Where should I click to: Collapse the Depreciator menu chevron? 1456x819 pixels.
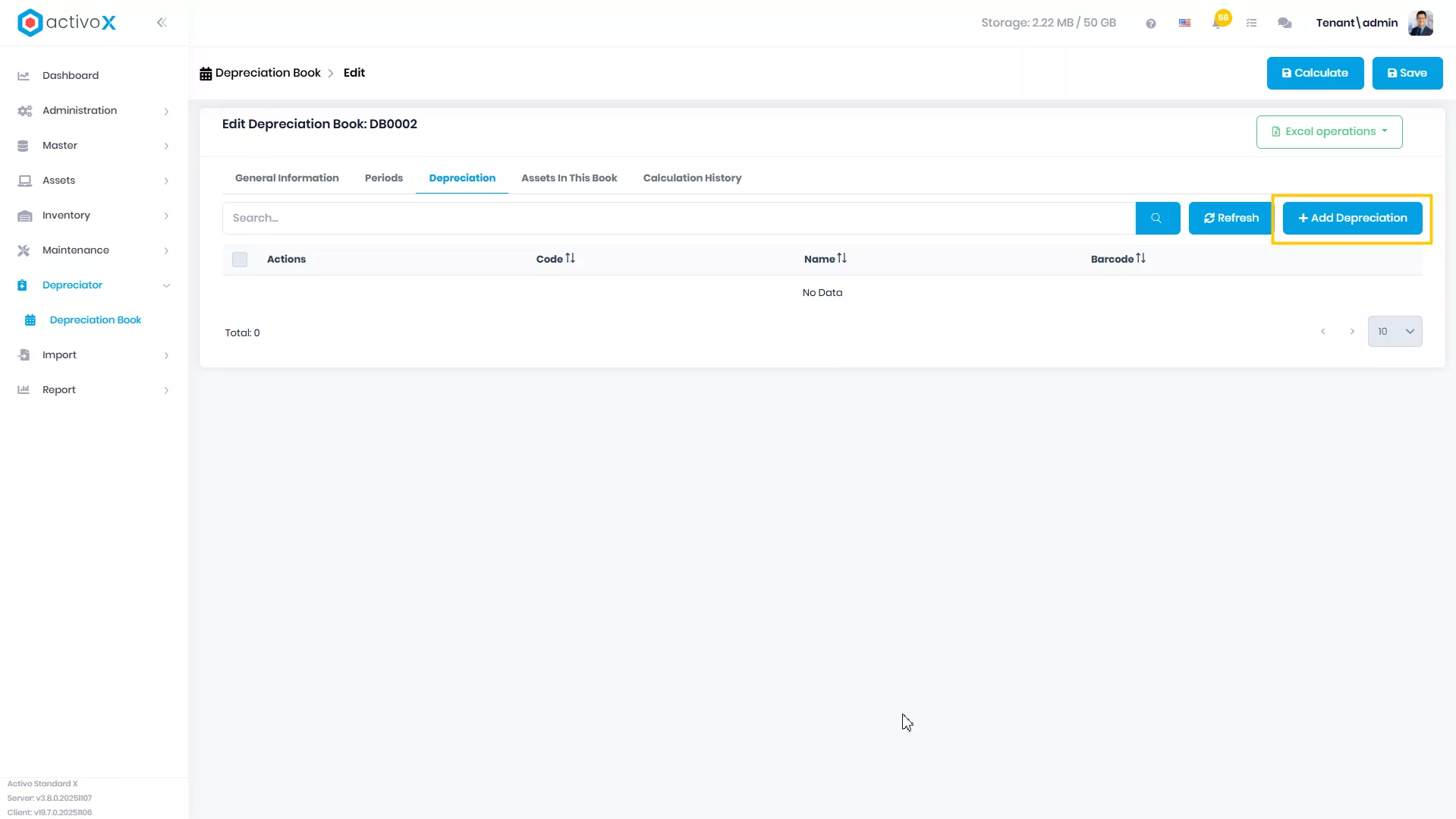(166, 286)
